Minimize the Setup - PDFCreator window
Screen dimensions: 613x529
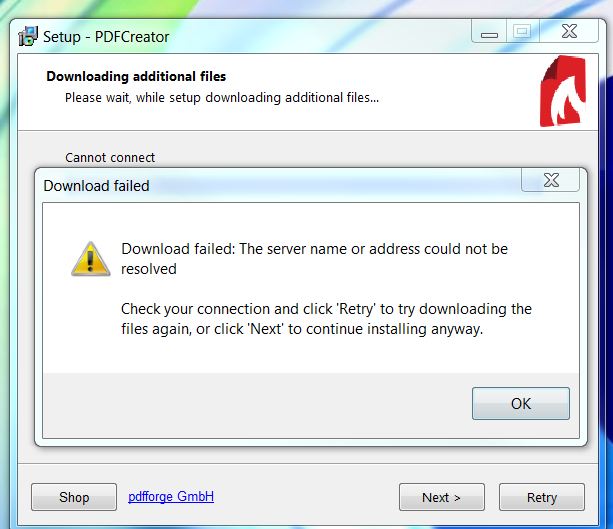(x=489, y=31)
